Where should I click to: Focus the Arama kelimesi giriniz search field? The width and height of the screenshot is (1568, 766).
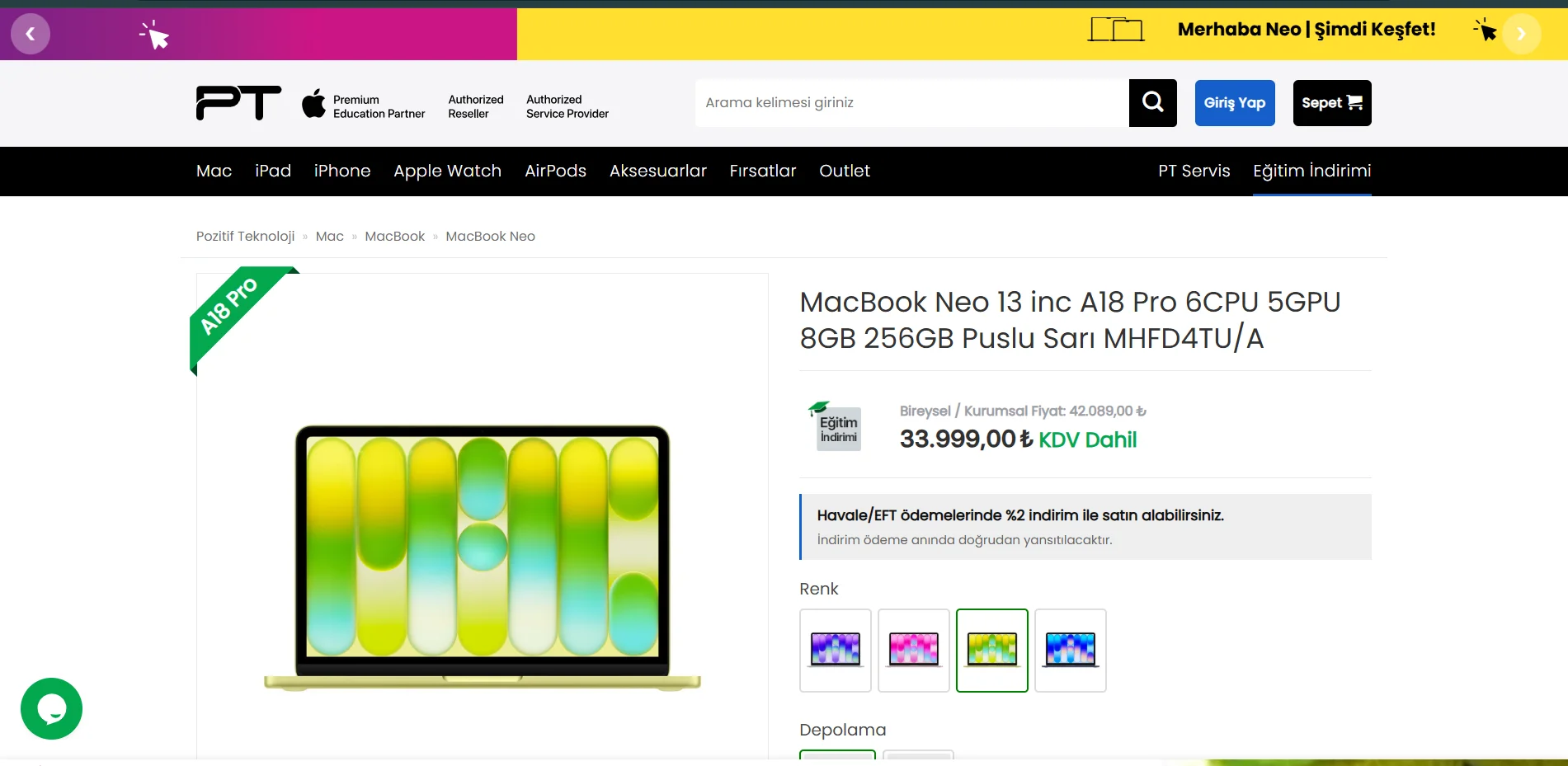click(x=912, y=103)
